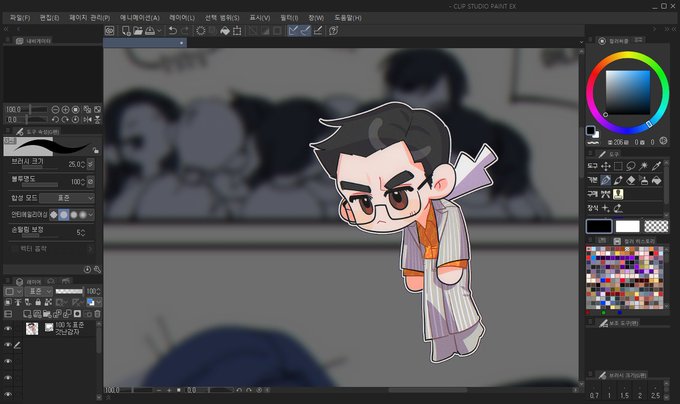
Task: Click the Open file folder icon
Action: point(138,31)
